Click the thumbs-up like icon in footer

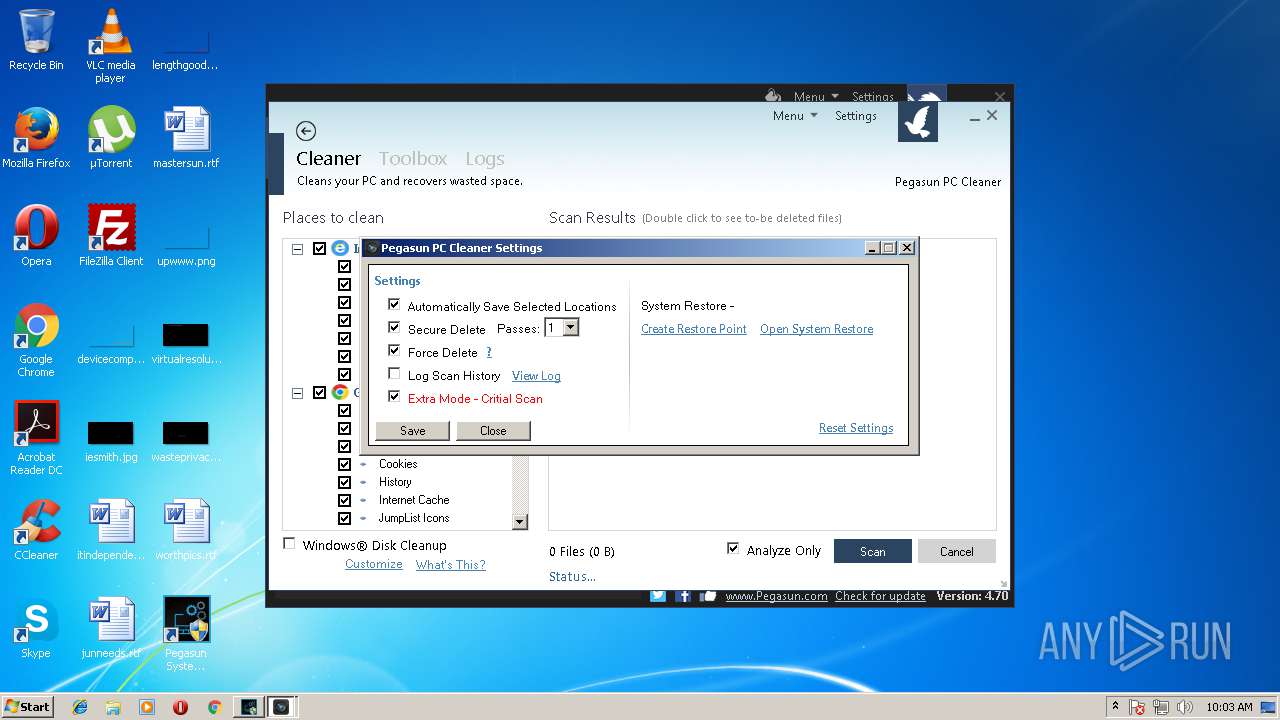(x=709, y=596)
